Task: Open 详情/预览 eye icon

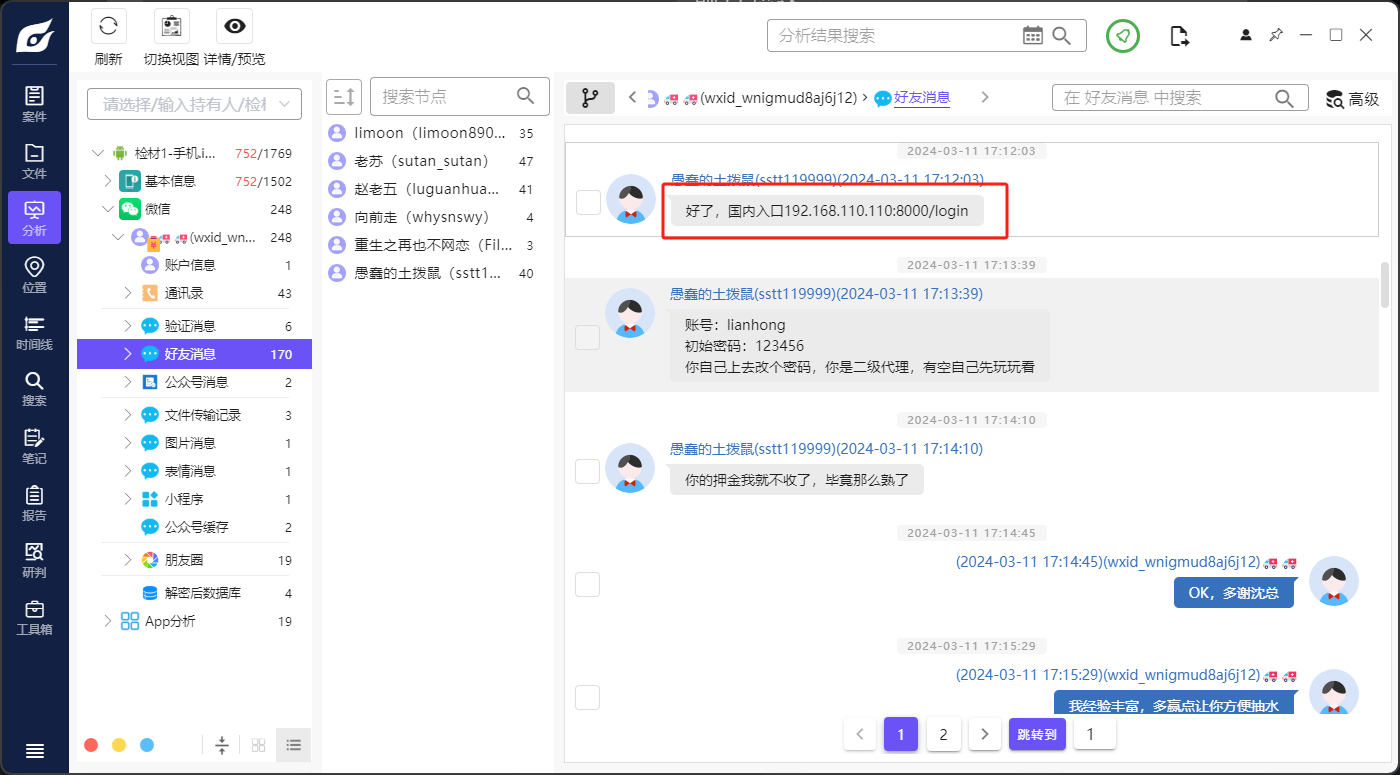Action: (x=234, y=26)
